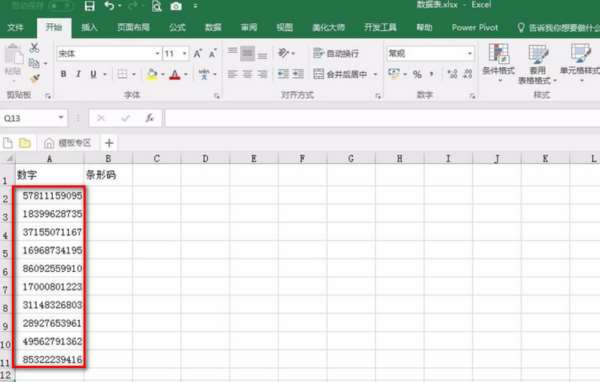Click the 合并后居中 merge button

341,74
